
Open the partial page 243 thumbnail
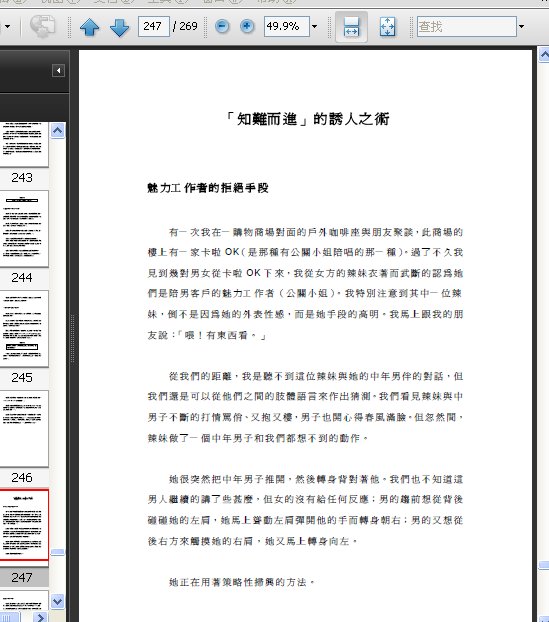coord(24,144)
